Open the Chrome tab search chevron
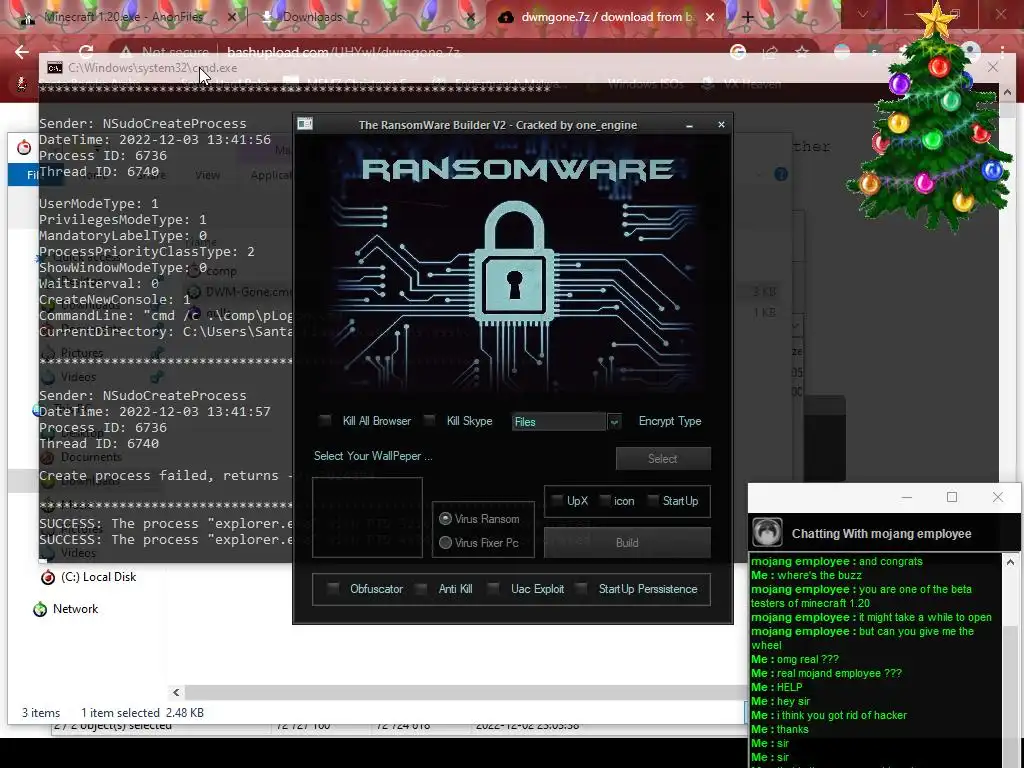 (863, 14)
